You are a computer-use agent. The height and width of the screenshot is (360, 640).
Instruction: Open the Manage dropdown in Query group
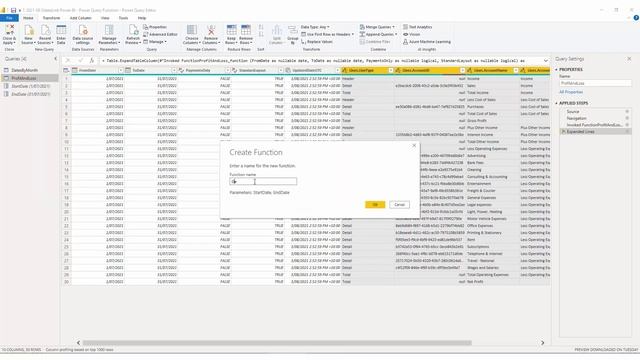(155, 42)
